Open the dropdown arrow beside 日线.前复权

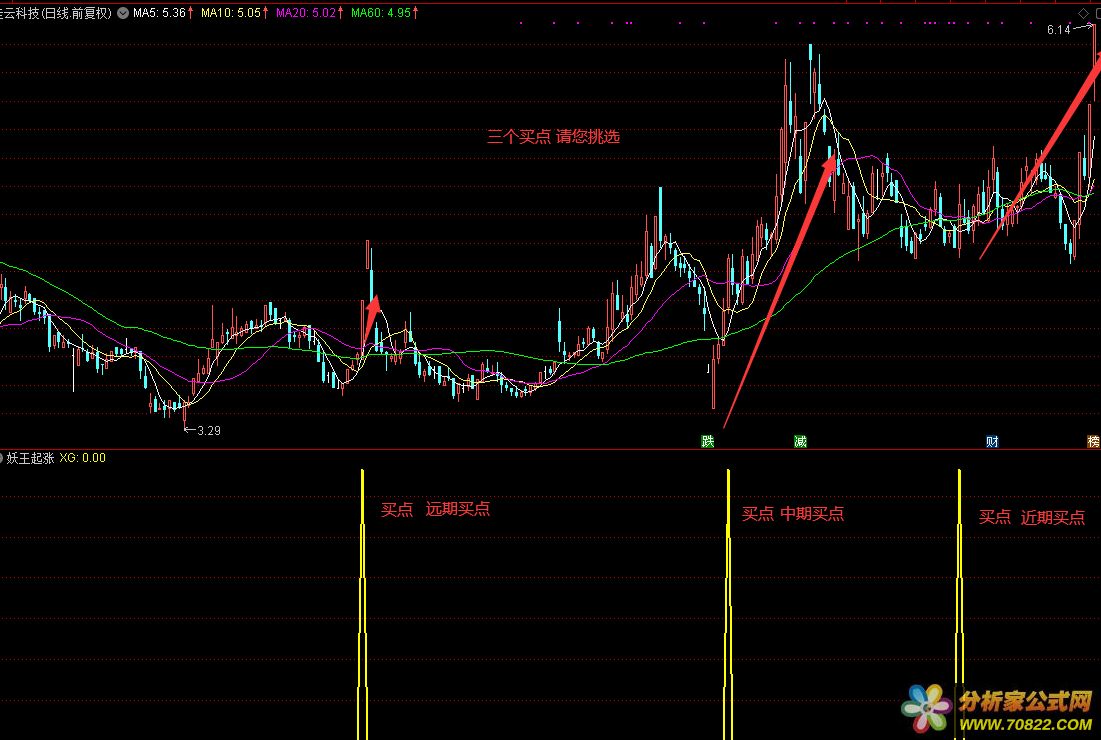123,13
